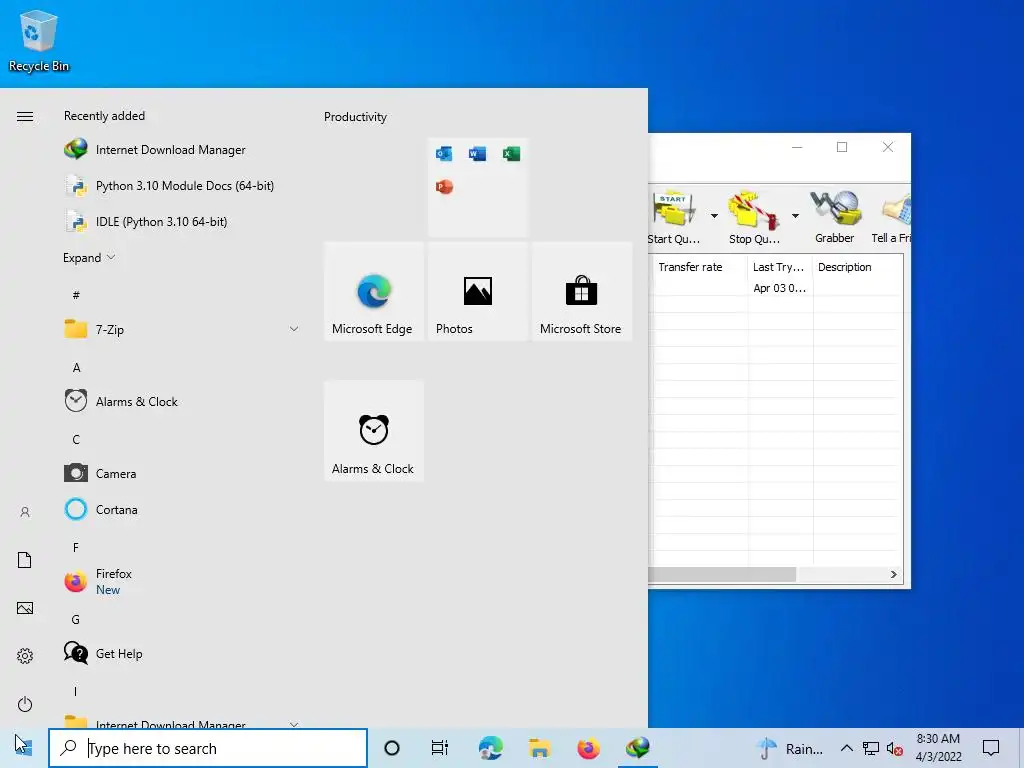1024x768 pixels.
Task: Click the Grabber tool in IDM
Action: click(835, 217)
